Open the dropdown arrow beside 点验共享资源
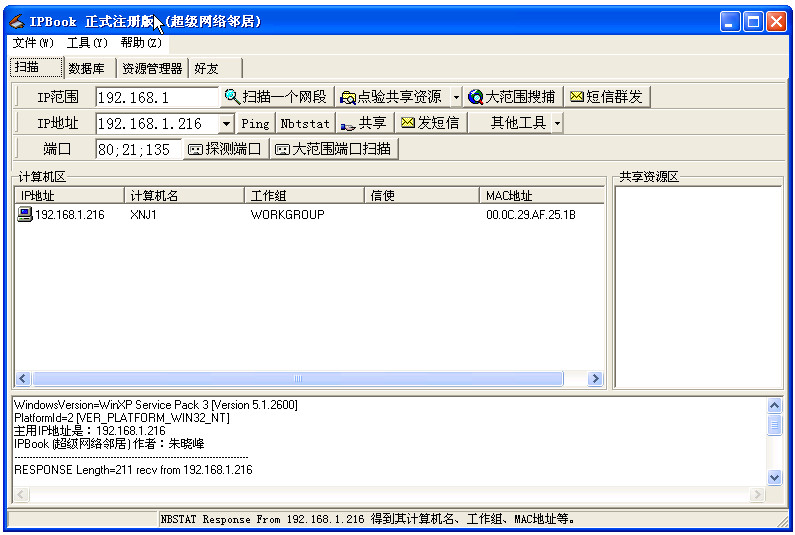 tap(456, 96)
